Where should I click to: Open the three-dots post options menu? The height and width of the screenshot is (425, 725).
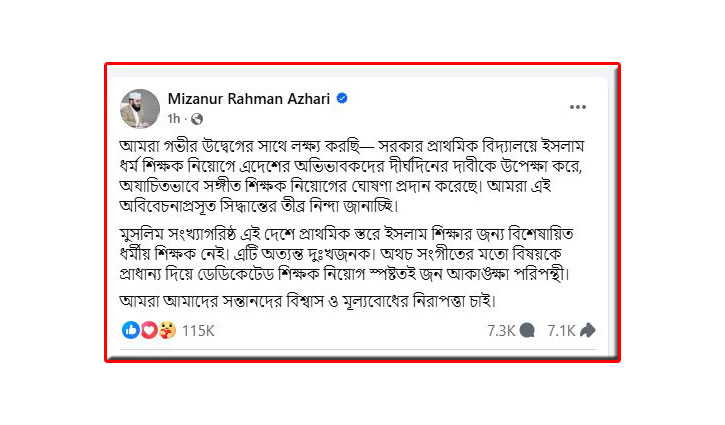click(x=578, y=106)
